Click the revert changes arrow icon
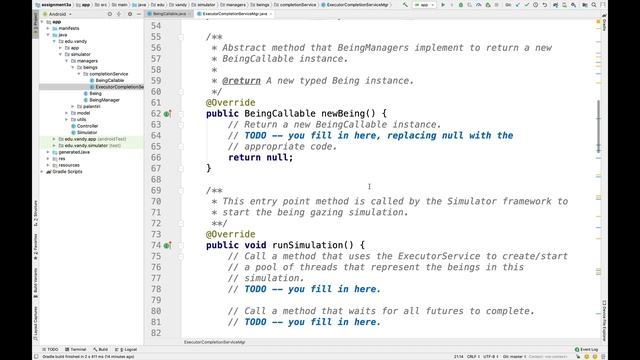 pos(544,5)
